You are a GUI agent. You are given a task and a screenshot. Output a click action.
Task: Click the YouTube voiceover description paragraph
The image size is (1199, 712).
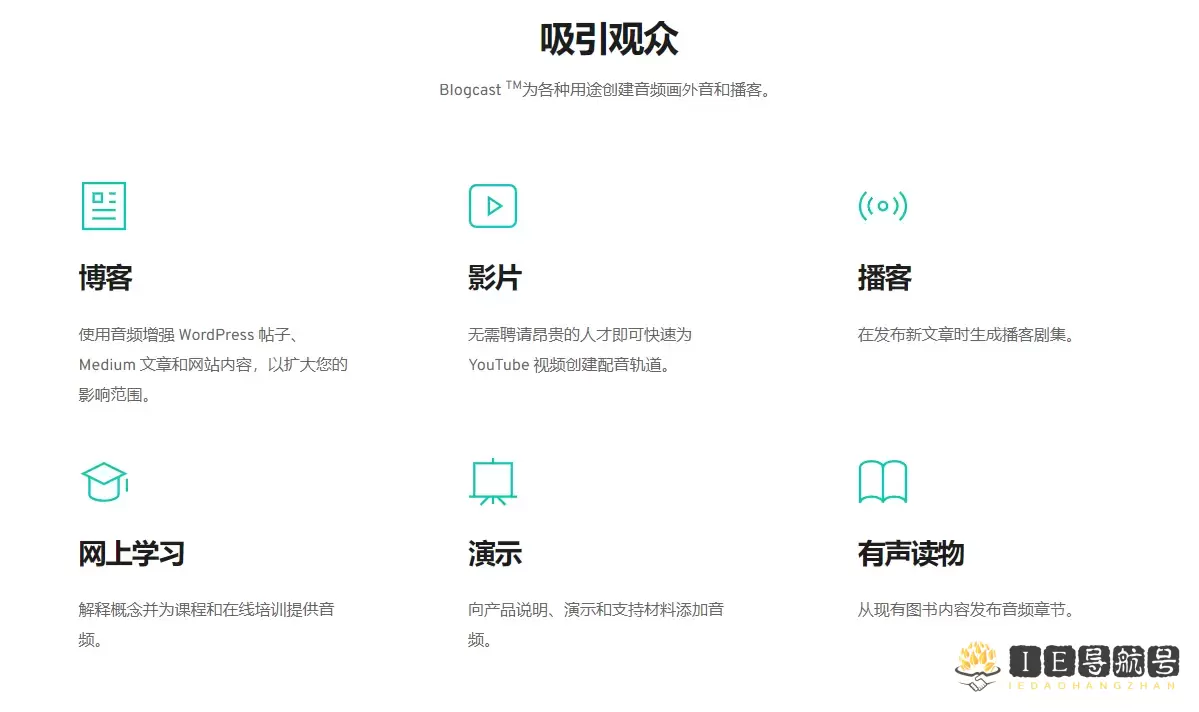coord(580,349)
